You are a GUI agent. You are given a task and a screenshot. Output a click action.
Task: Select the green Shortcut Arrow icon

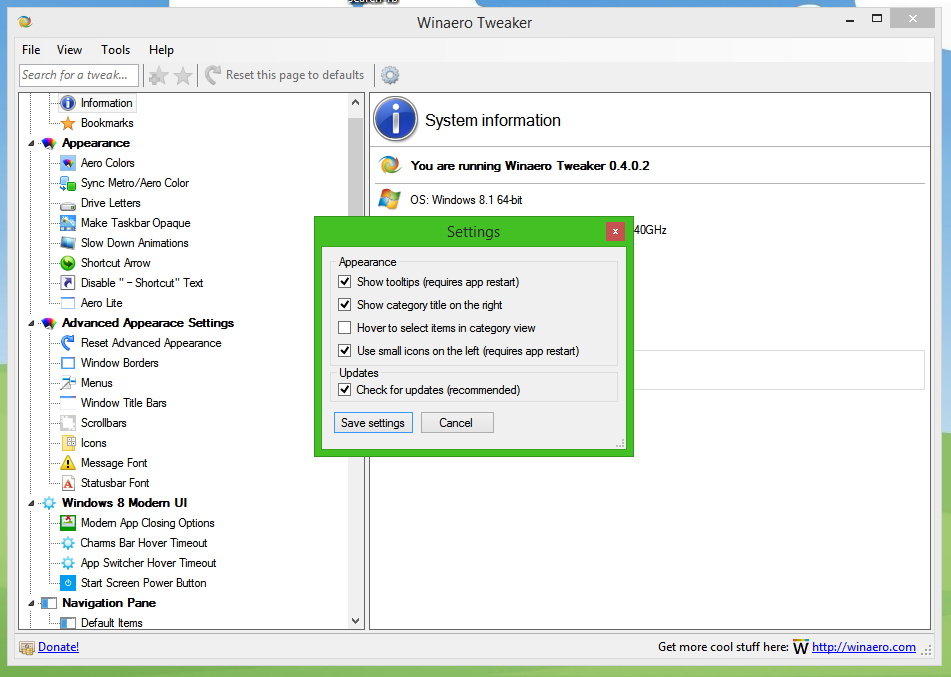pos(68,263)
